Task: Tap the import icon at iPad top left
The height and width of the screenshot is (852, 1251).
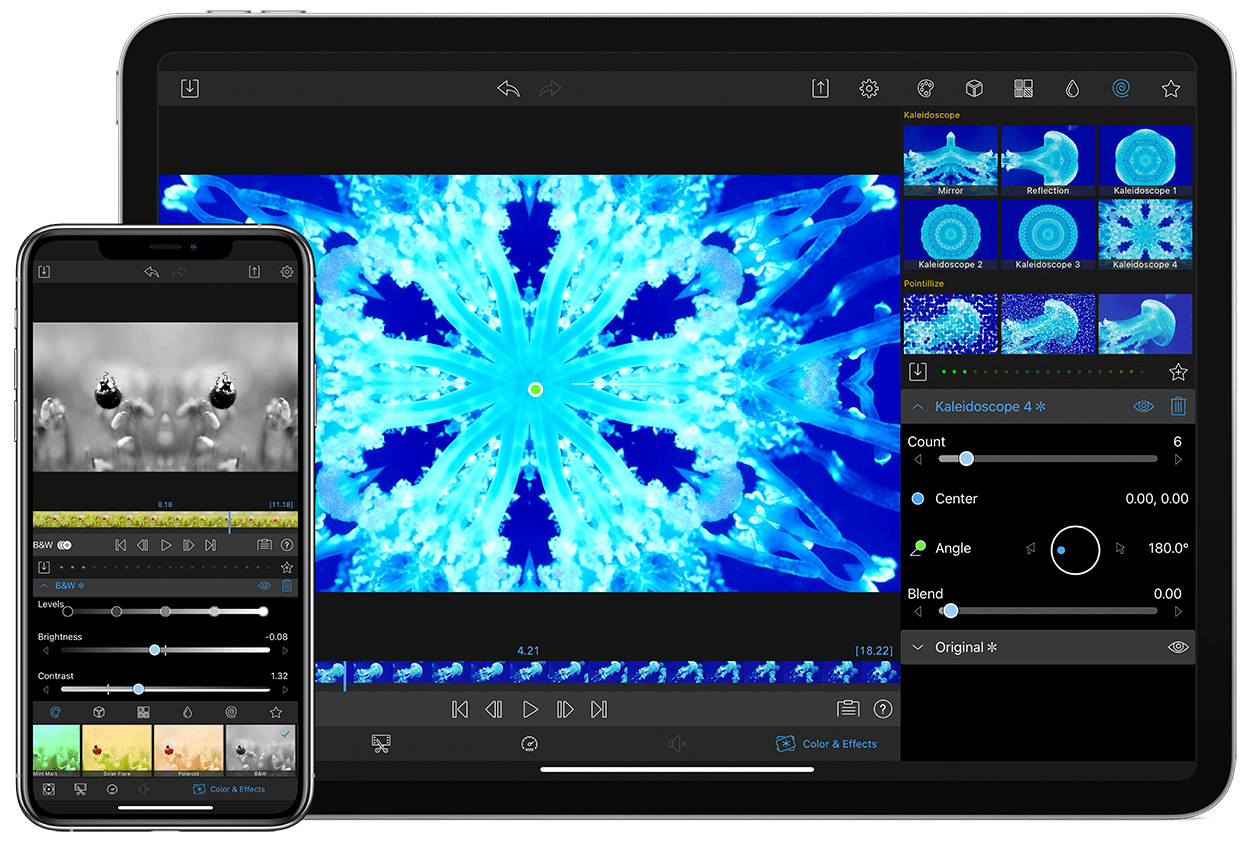Action: pyautogui.click(x=189, y=88)
